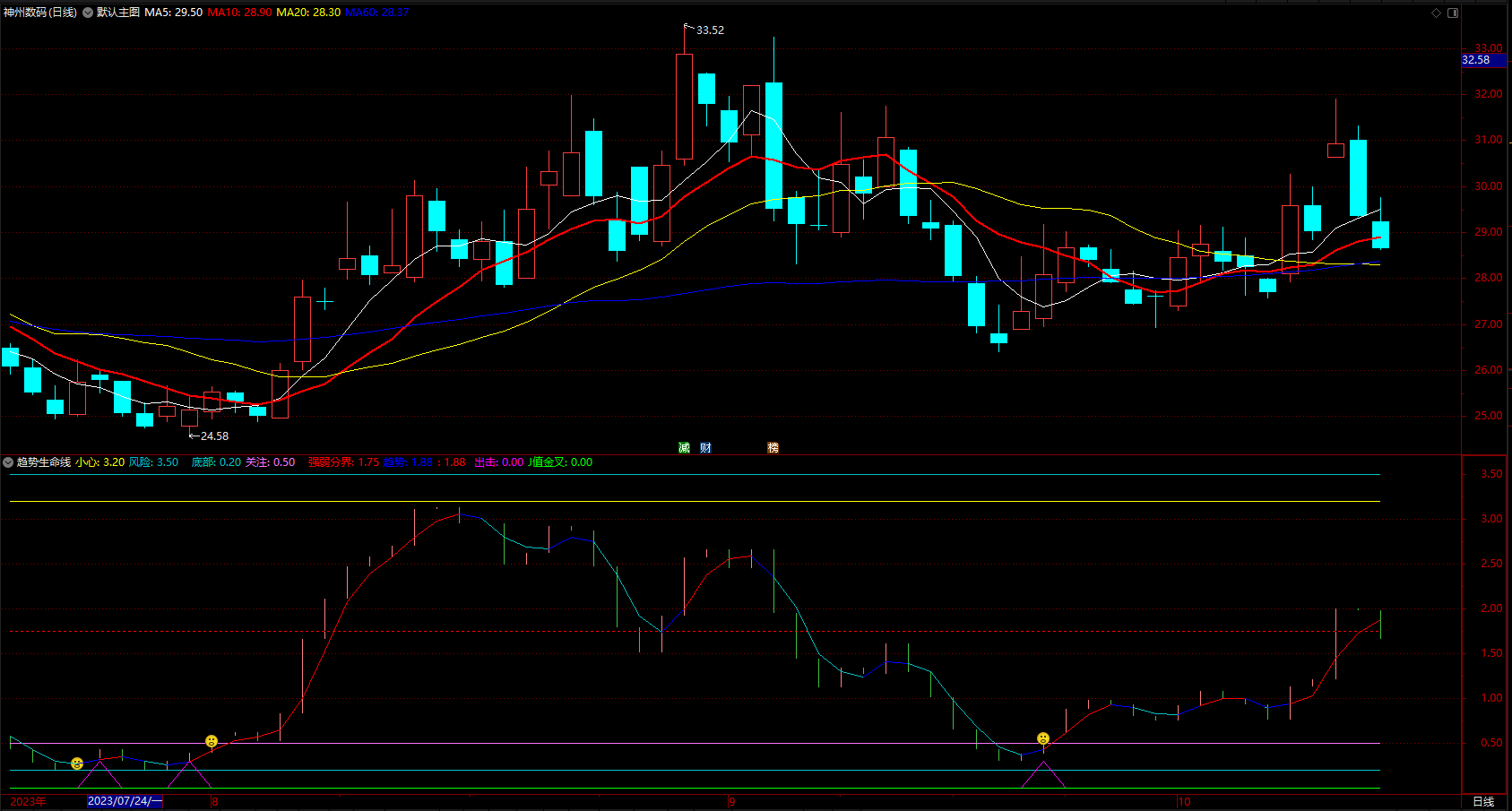Open the dropdown arrow beside 趋势生命线
The width and height of the screenshot is (1512, 811).
[x=8, y=462]
